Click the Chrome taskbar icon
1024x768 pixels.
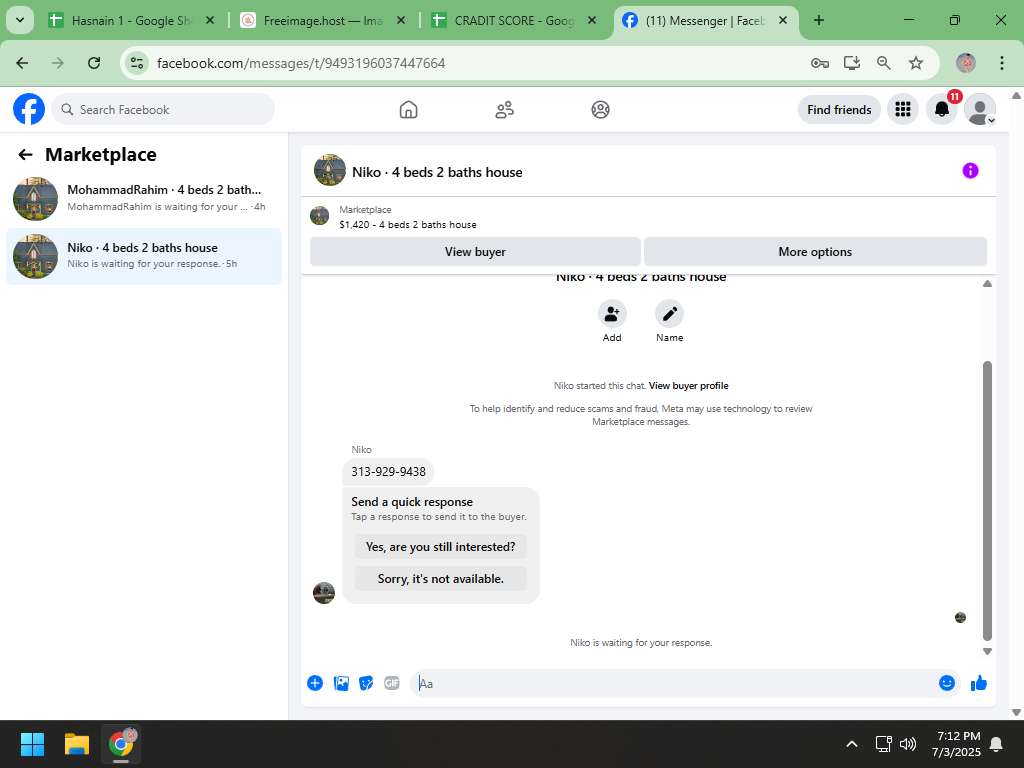pyautogui.click(x=121, y=744)
